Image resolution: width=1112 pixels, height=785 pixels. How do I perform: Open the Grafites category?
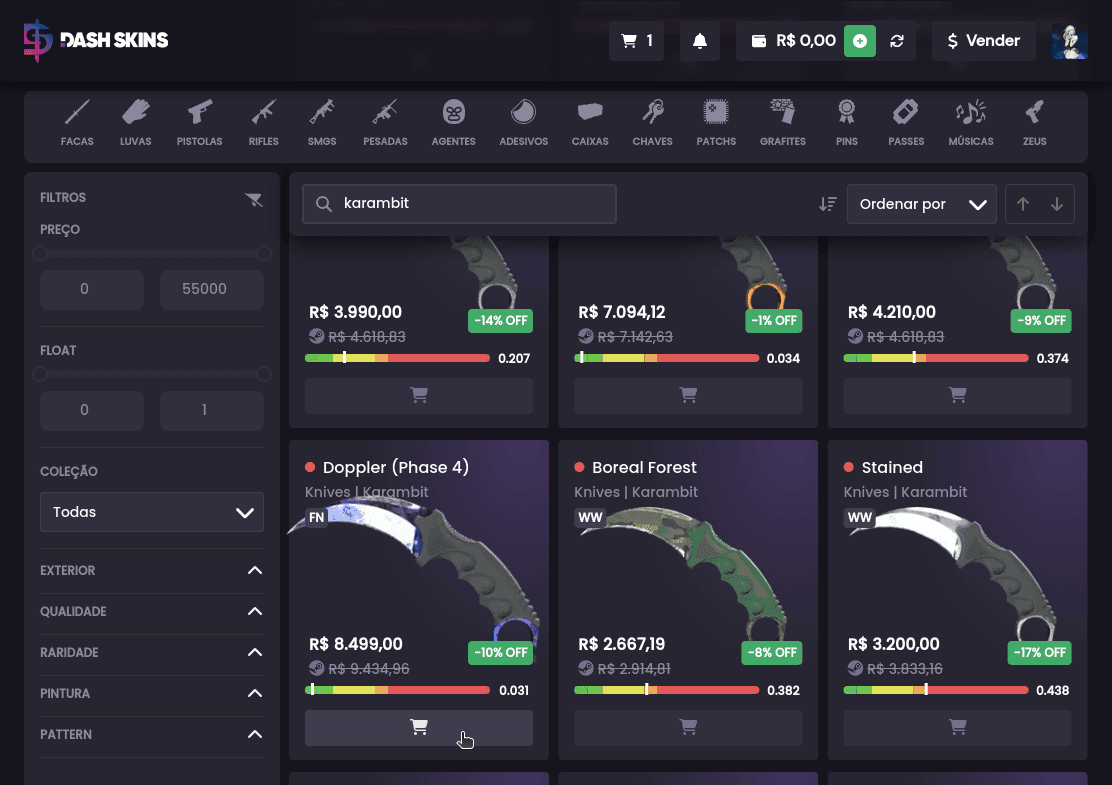coord(783,123)
